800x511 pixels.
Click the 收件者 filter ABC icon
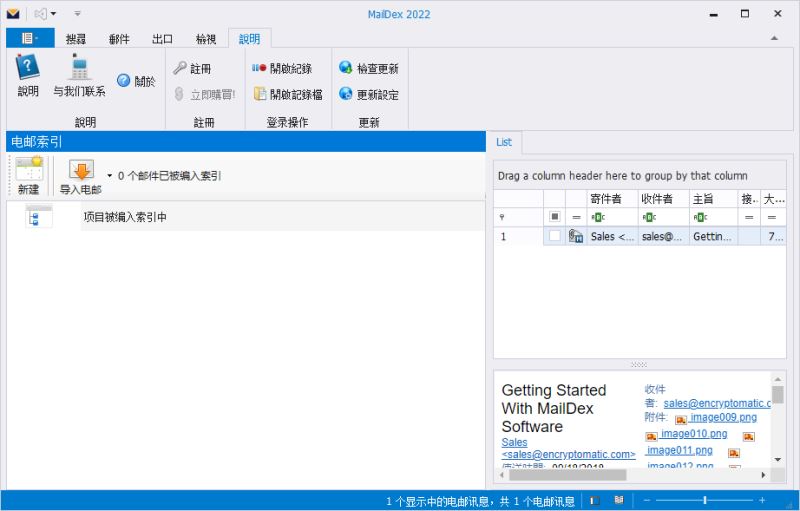649,217
